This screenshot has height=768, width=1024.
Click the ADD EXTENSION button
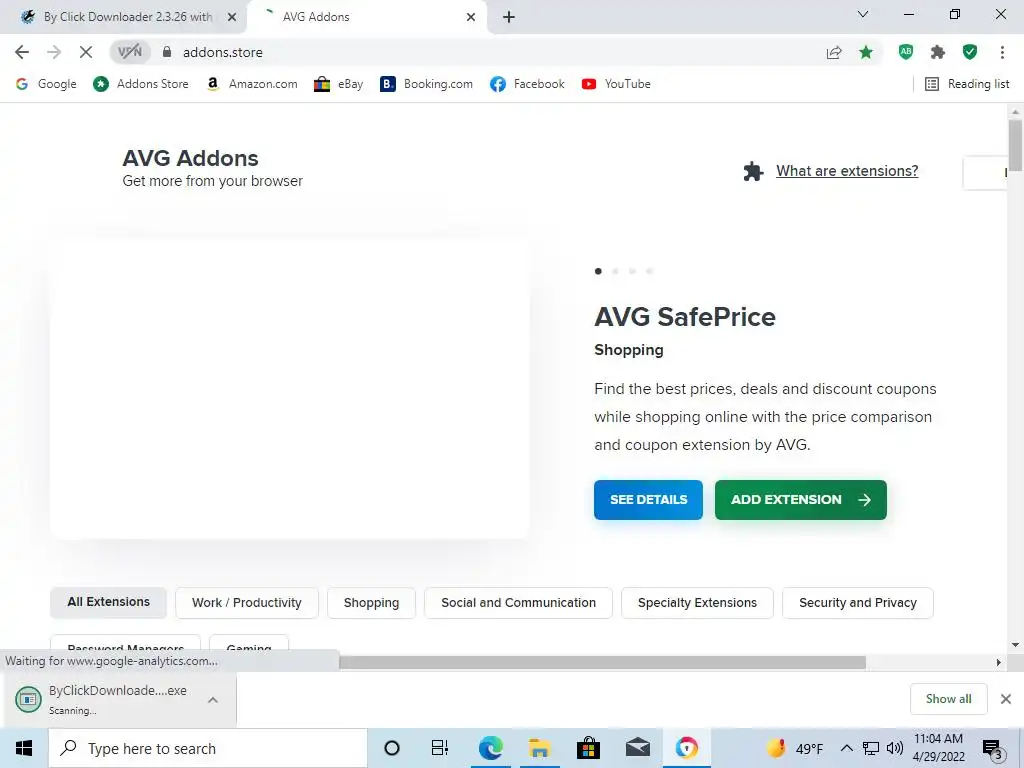pyautogui.click(x=801, y=500)
